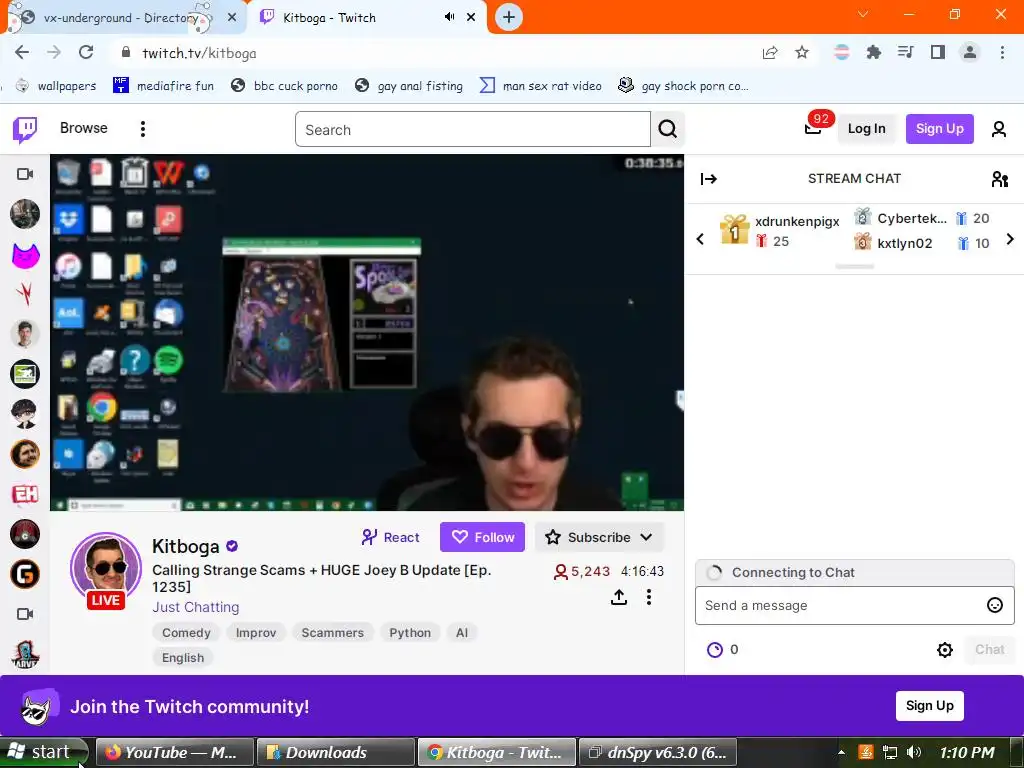Select the Improv tag
Screen dimensions: 1024x768
[x=255, y=633]
